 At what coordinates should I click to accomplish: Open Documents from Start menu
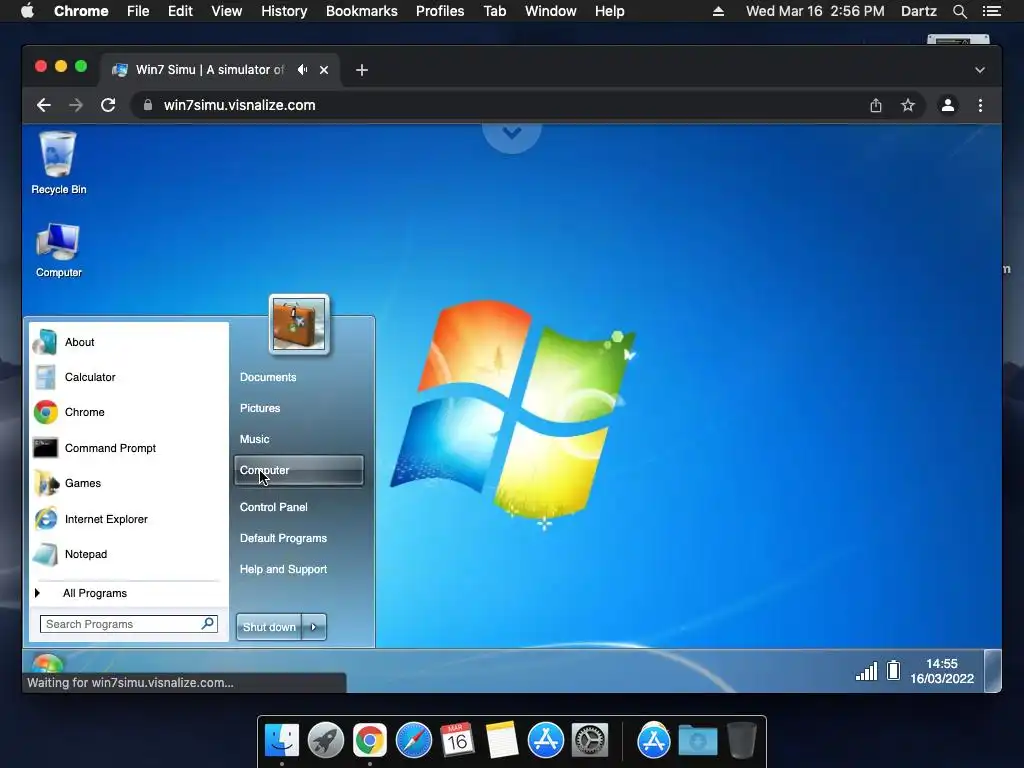(x=268, y=377)
